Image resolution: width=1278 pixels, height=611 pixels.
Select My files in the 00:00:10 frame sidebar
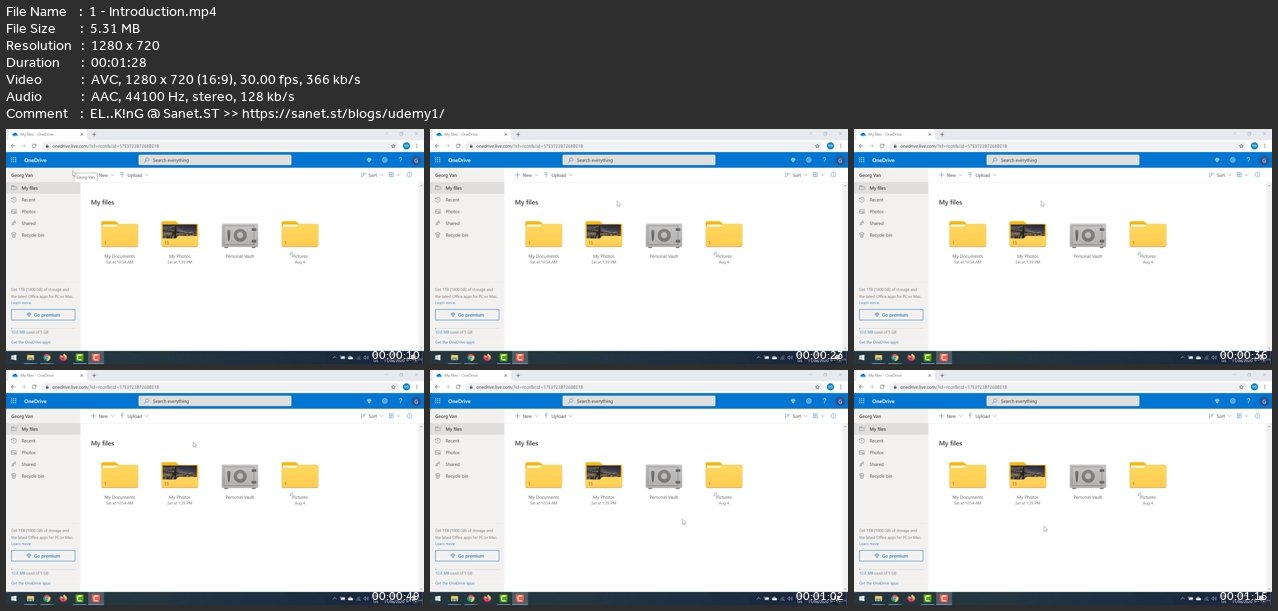click(x=43, y=188)
